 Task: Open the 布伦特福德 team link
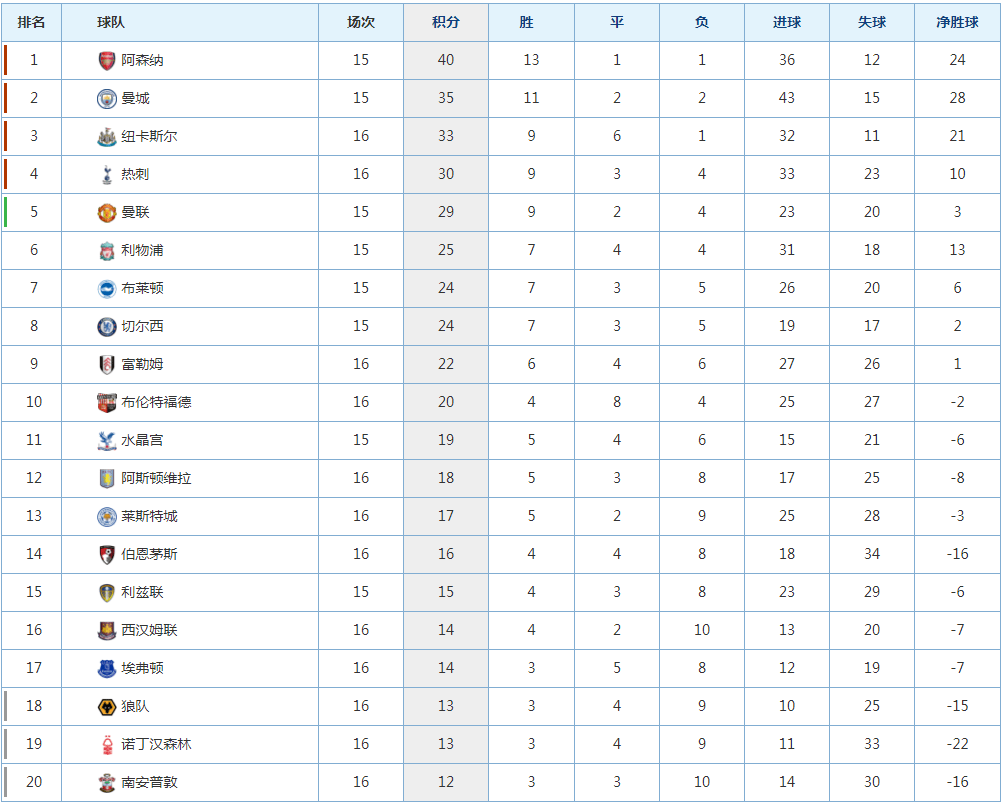156,402
